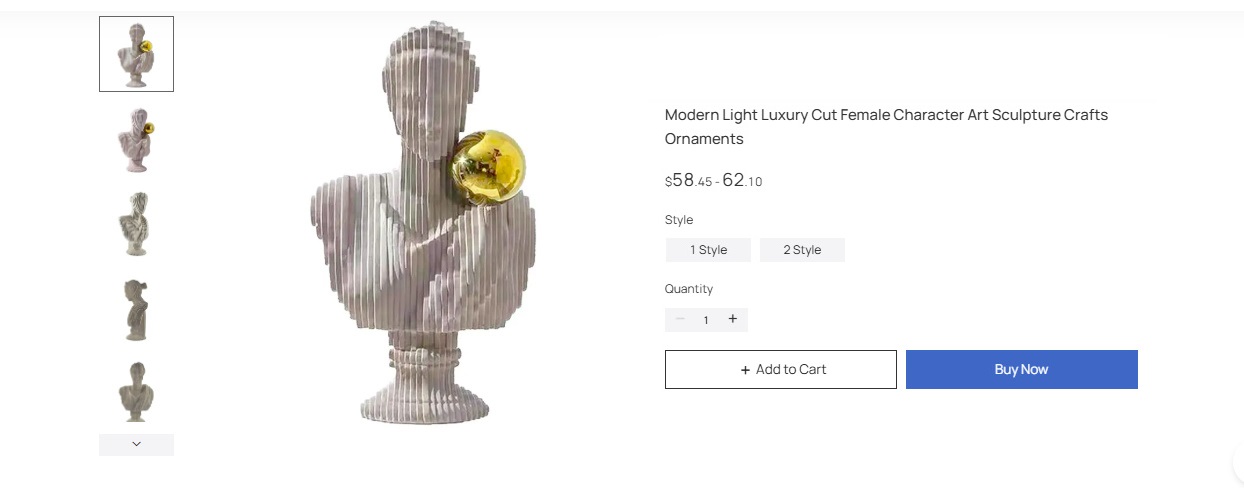Show more thumbnails with down chevron
Image resolution: width=1244 pixels, height=488 pixels.
[x=136, y=444]
